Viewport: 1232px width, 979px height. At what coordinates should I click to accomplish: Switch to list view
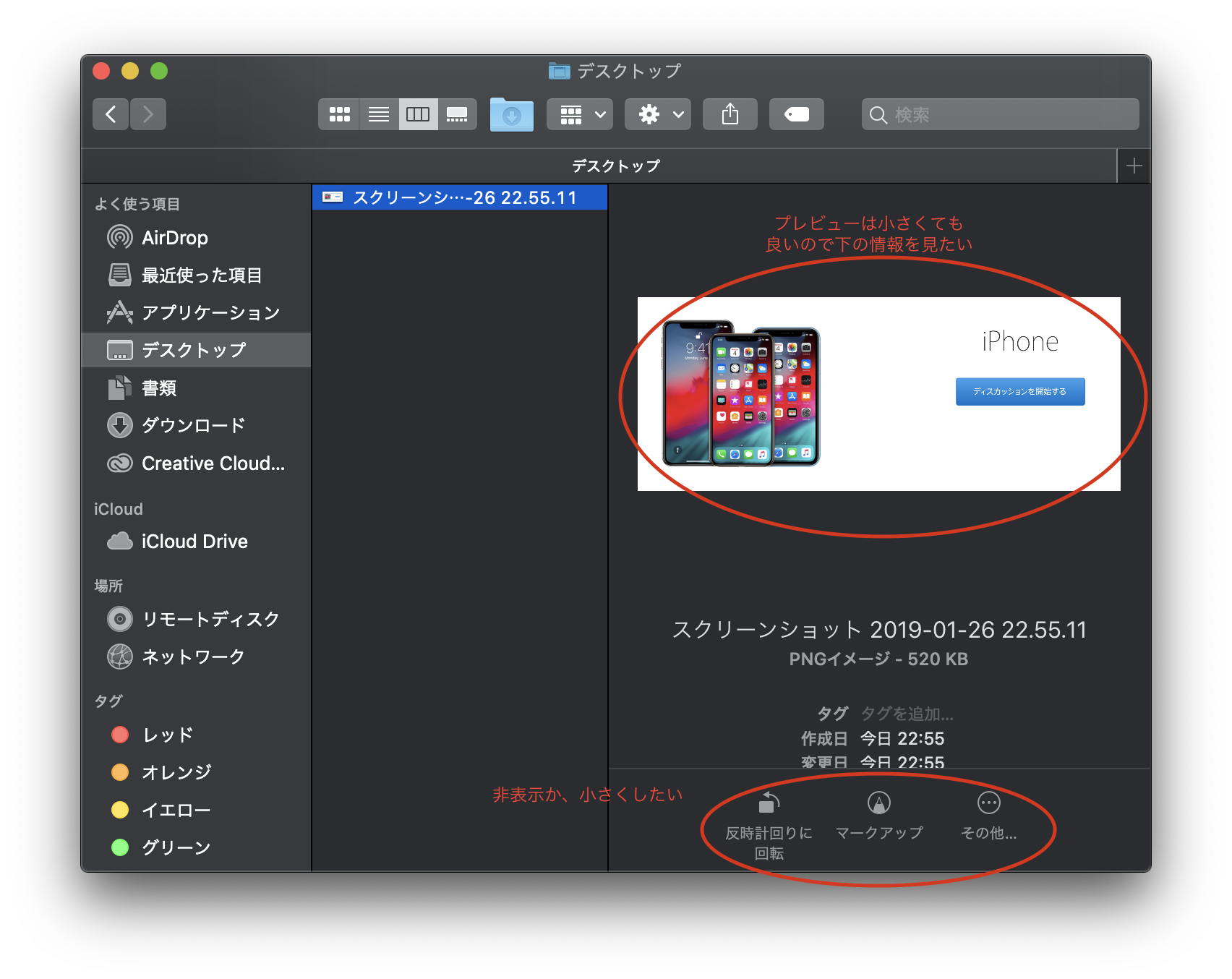coord(378,114)
